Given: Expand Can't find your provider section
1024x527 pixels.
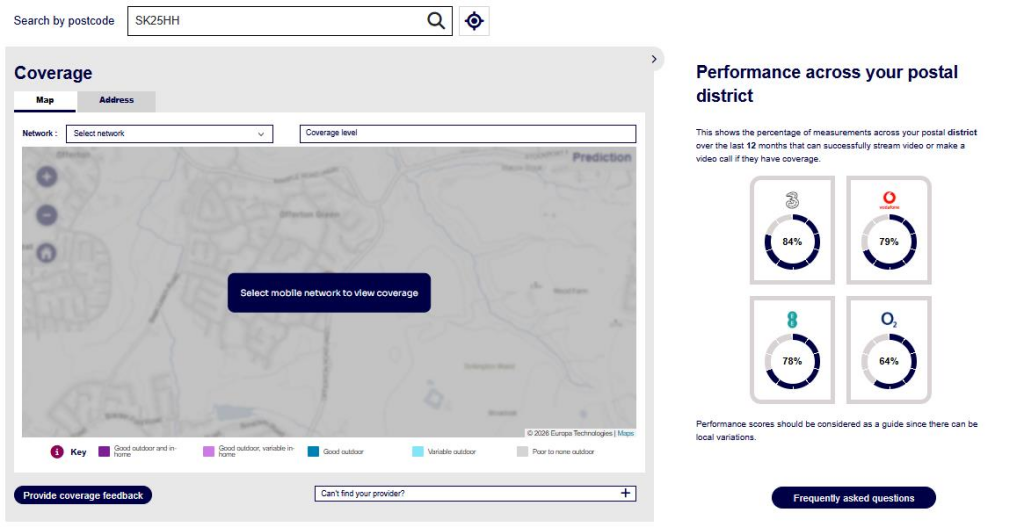Looking at the screenshot, I should pyautogui.click(x=475, y=494).
